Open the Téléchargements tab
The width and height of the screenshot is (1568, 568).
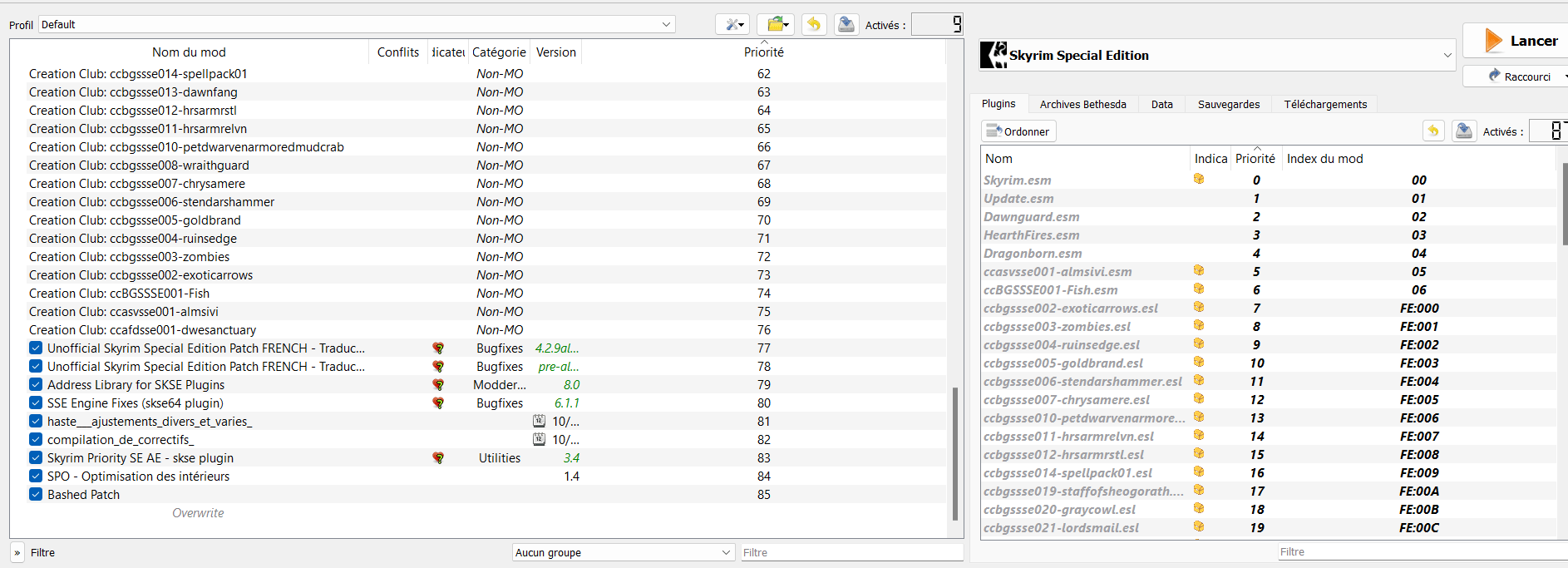pos(1325,105)
